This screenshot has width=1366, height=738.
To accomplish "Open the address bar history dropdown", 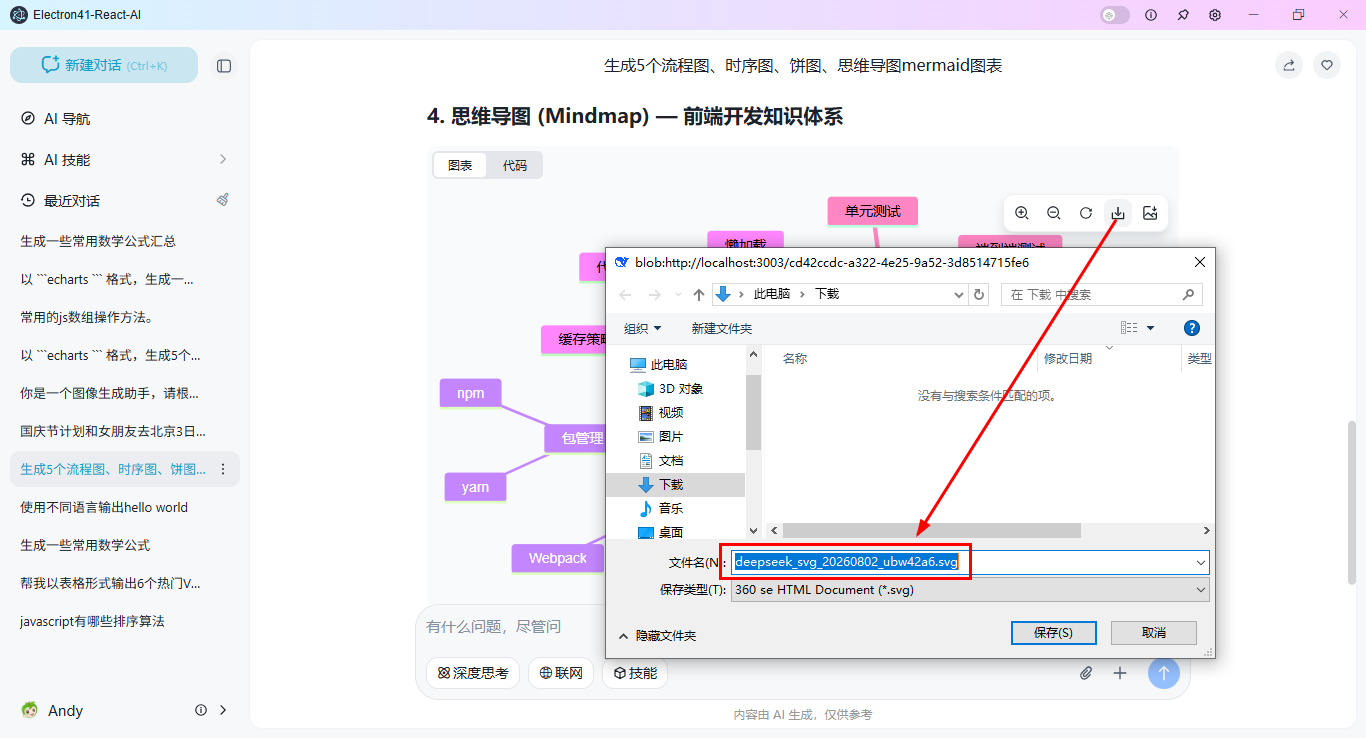I will (961, 295).
